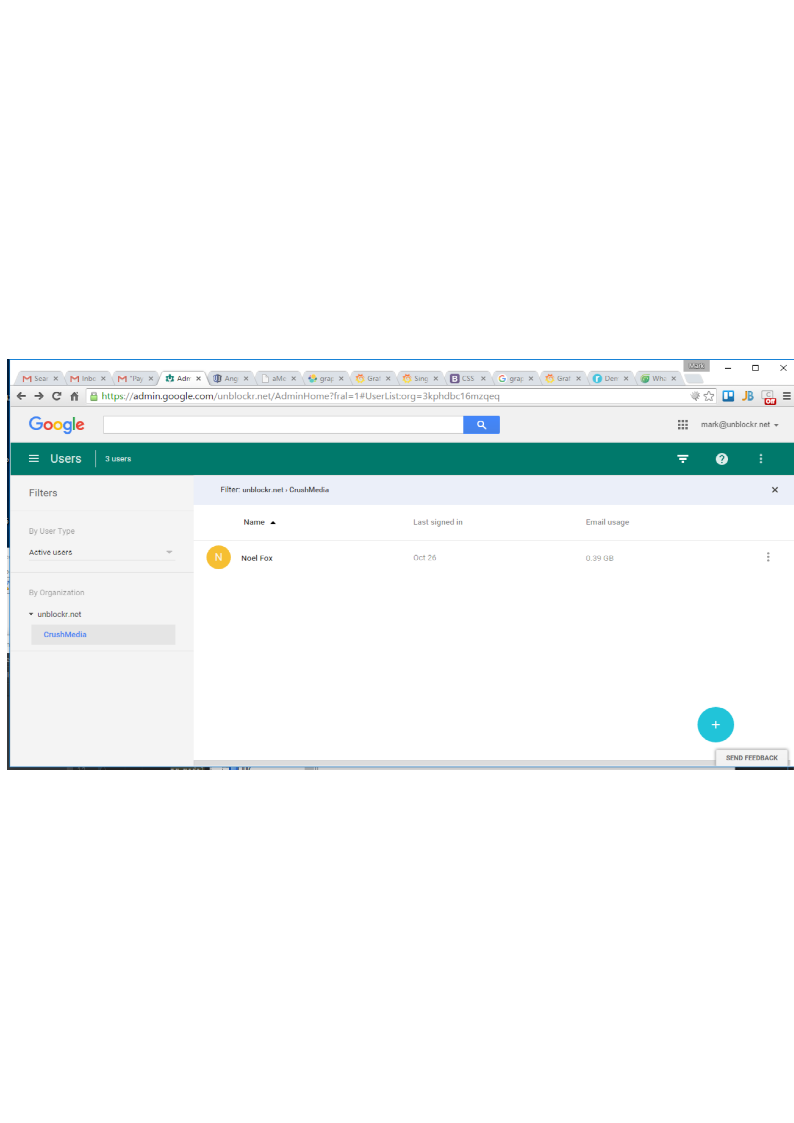Collapse the unblockr.net organization tree
794x1123 pixels.
point(31,614)
